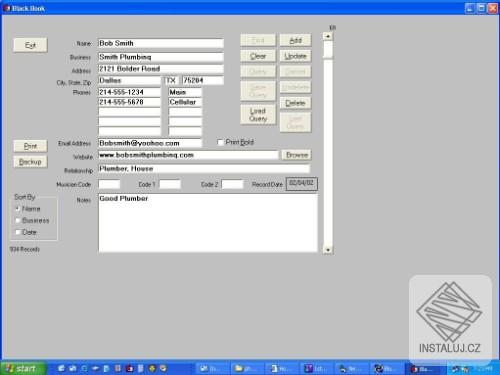Click the phone type field Main

point(185,92)
